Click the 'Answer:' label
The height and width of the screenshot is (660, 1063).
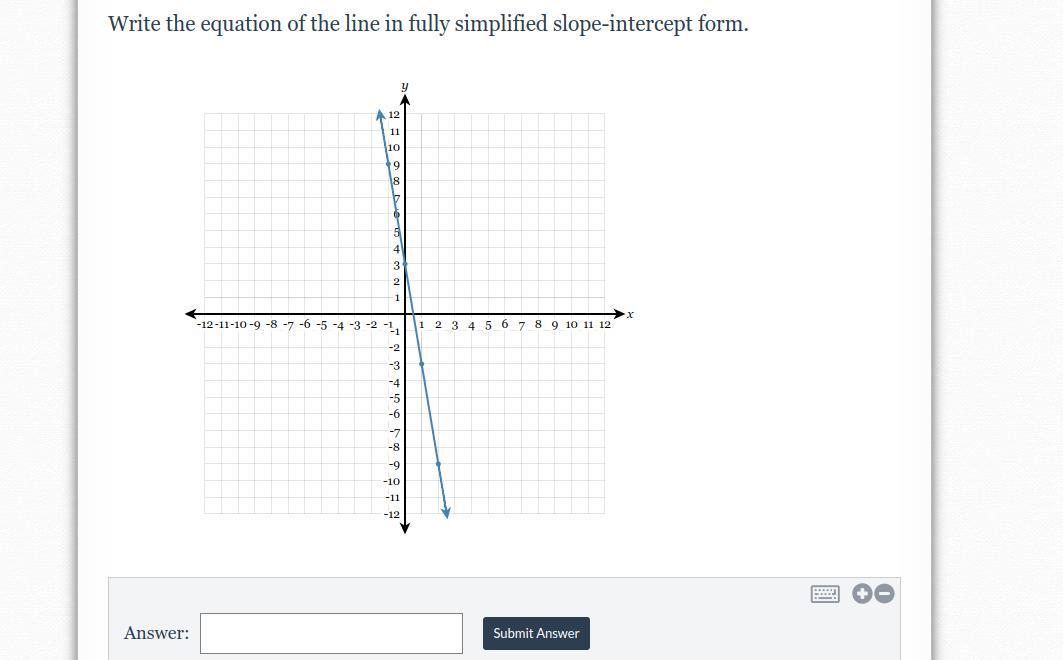(157, 633)
